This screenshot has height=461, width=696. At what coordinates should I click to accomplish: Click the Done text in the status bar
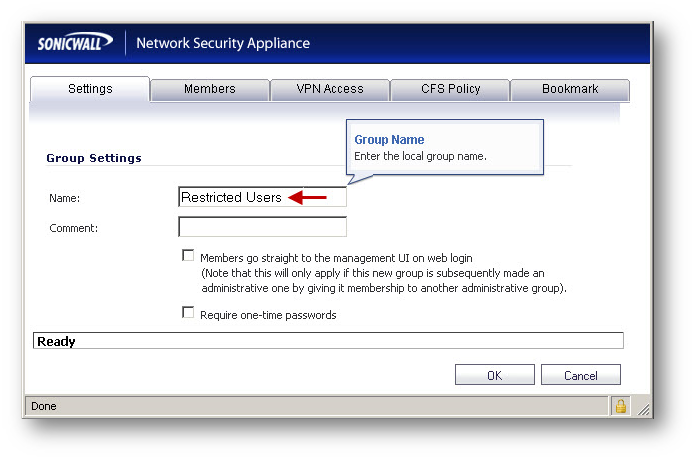44,406
